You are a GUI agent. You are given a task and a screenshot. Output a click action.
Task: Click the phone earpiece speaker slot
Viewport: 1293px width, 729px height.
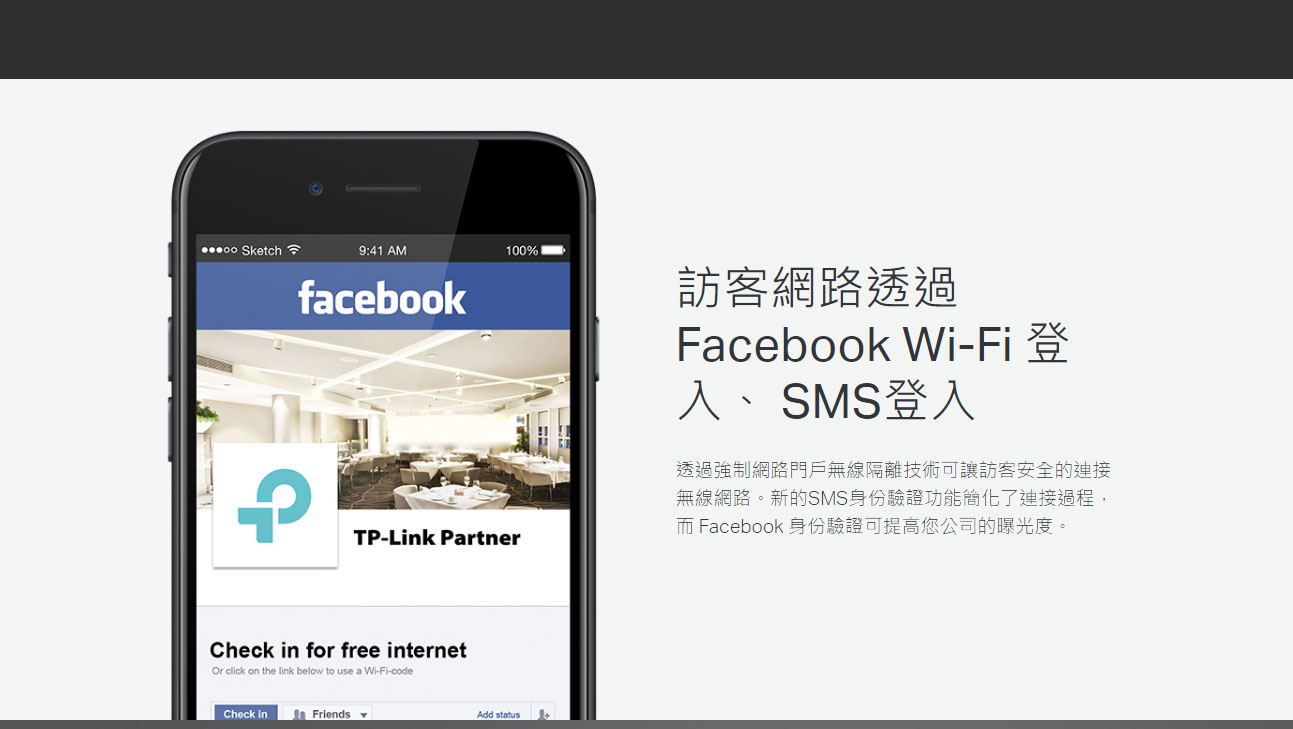click(x=383, y=188)
